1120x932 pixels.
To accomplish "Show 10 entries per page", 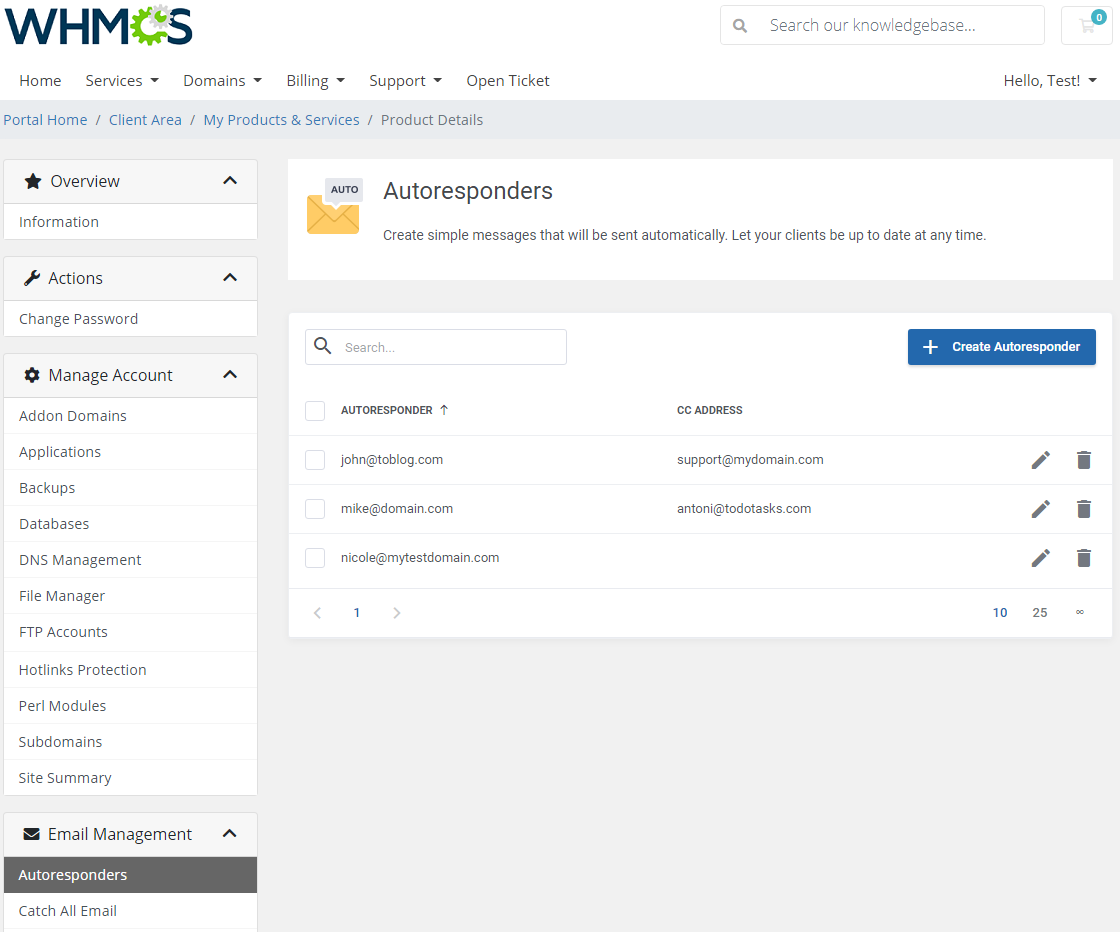I will coord(999,613).
